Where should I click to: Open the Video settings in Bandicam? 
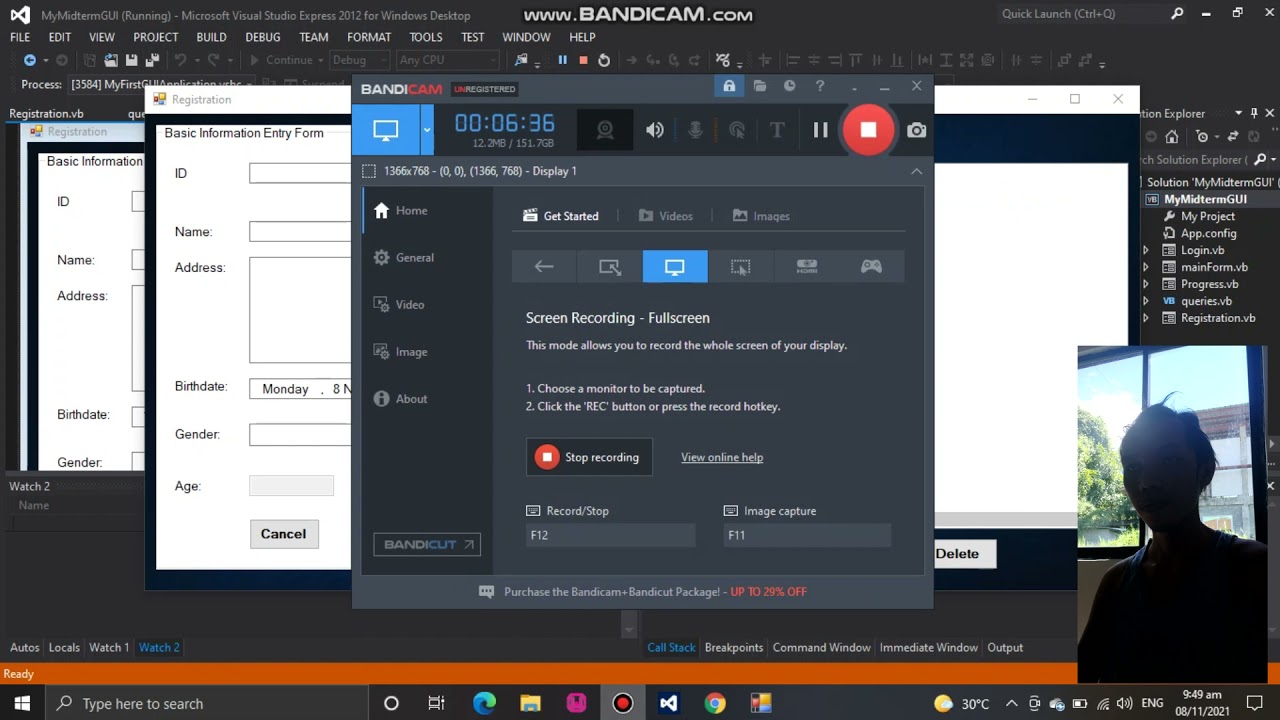coord(398,304)
